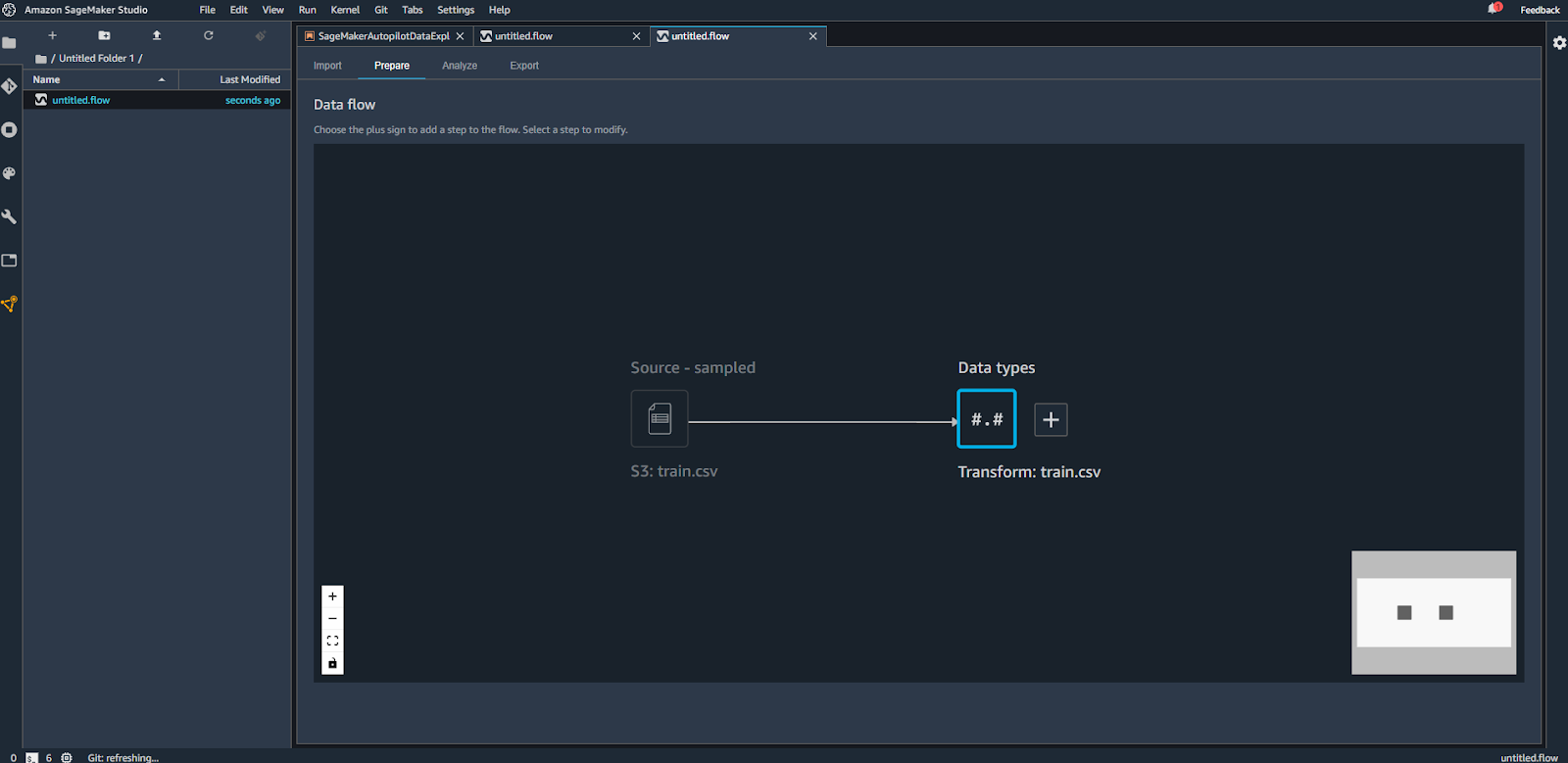Viewport: 1568px width, 763px height.
Task: Click the Git sidebar icon
Action: pos(9,86)
